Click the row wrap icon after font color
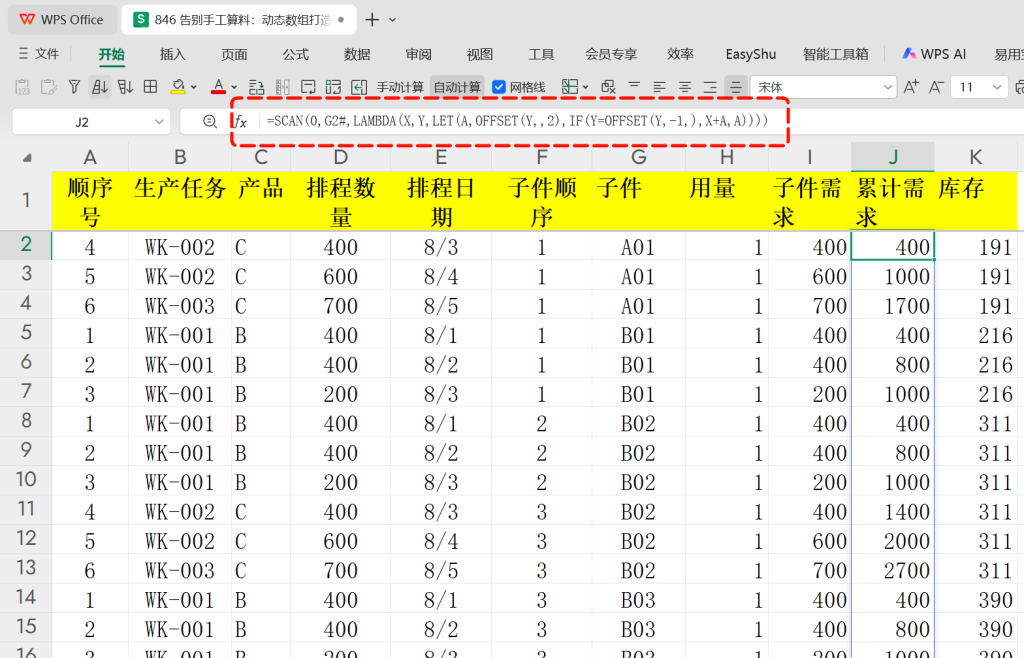The image size is (1024, 658). click(257, 87)
